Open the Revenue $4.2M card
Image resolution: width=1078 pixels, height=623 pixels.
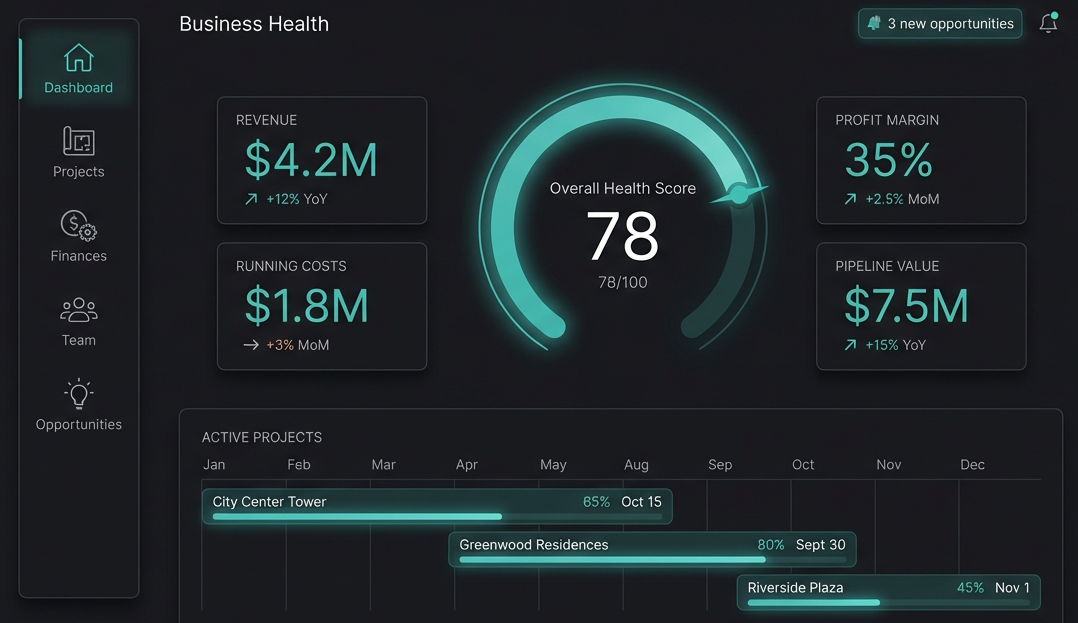tap(321, 160)
